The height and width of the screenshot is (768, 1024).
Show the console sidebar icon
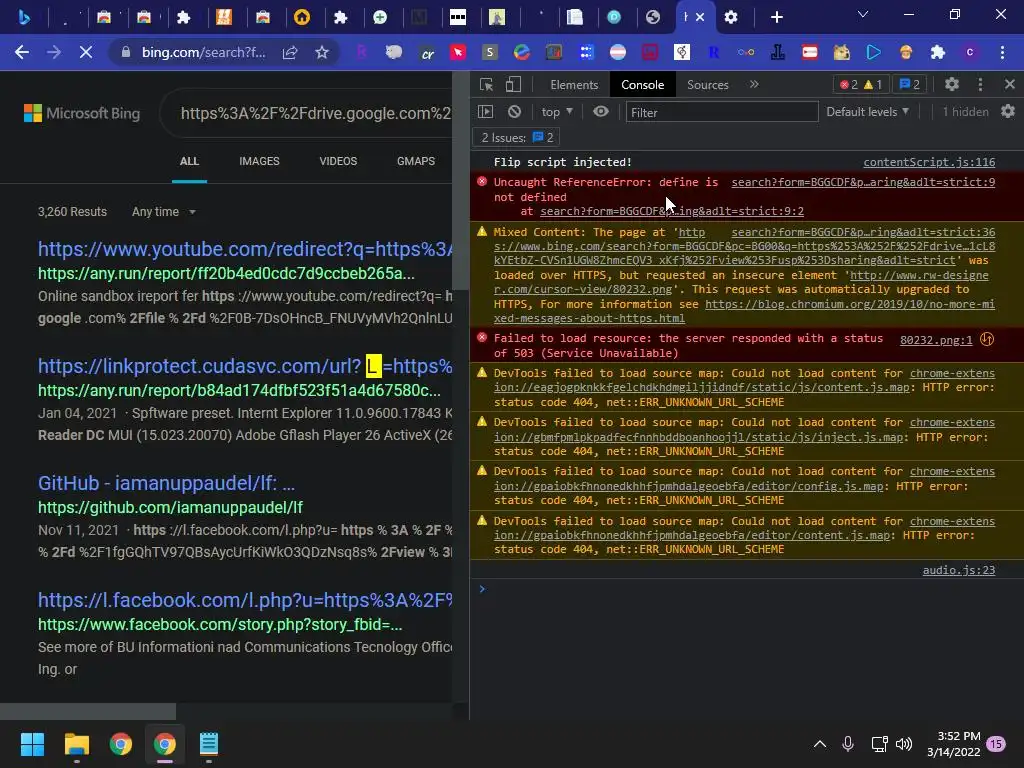[486, 112]
